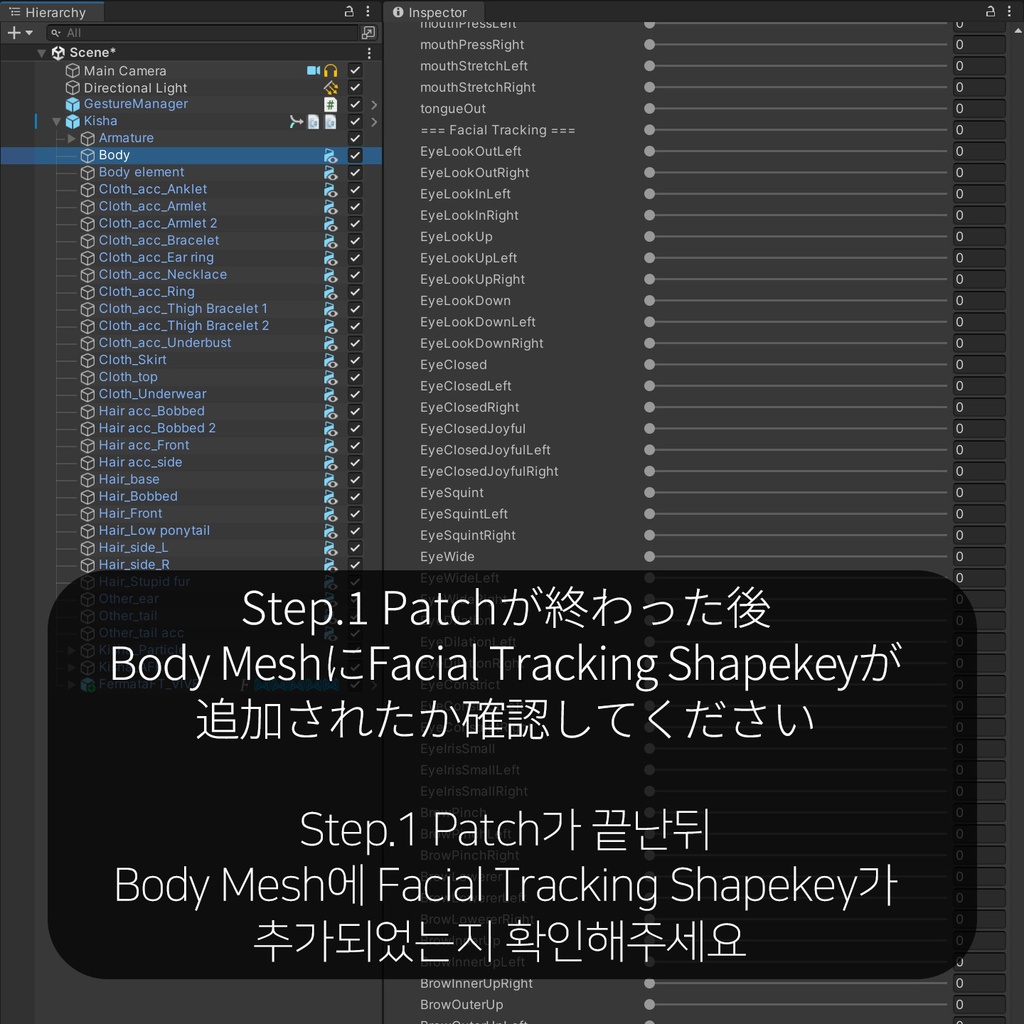Click the All search field in Hierarchy
This screenshot has height=1024, width=1024.
click(150, 32)
